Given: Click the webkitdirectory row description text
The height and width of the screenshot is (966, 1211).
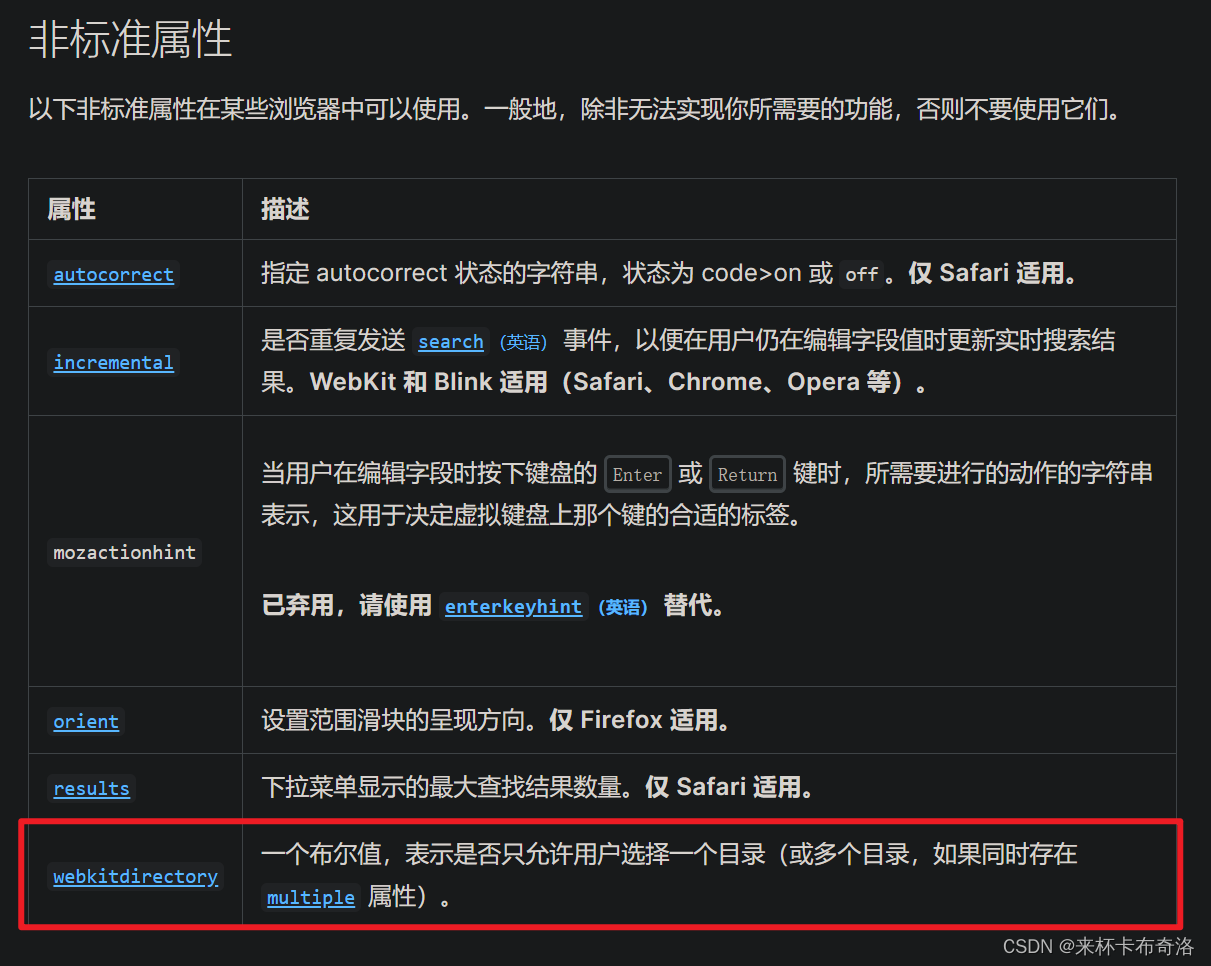Looking at the screenshot, I should pos(670,854).
